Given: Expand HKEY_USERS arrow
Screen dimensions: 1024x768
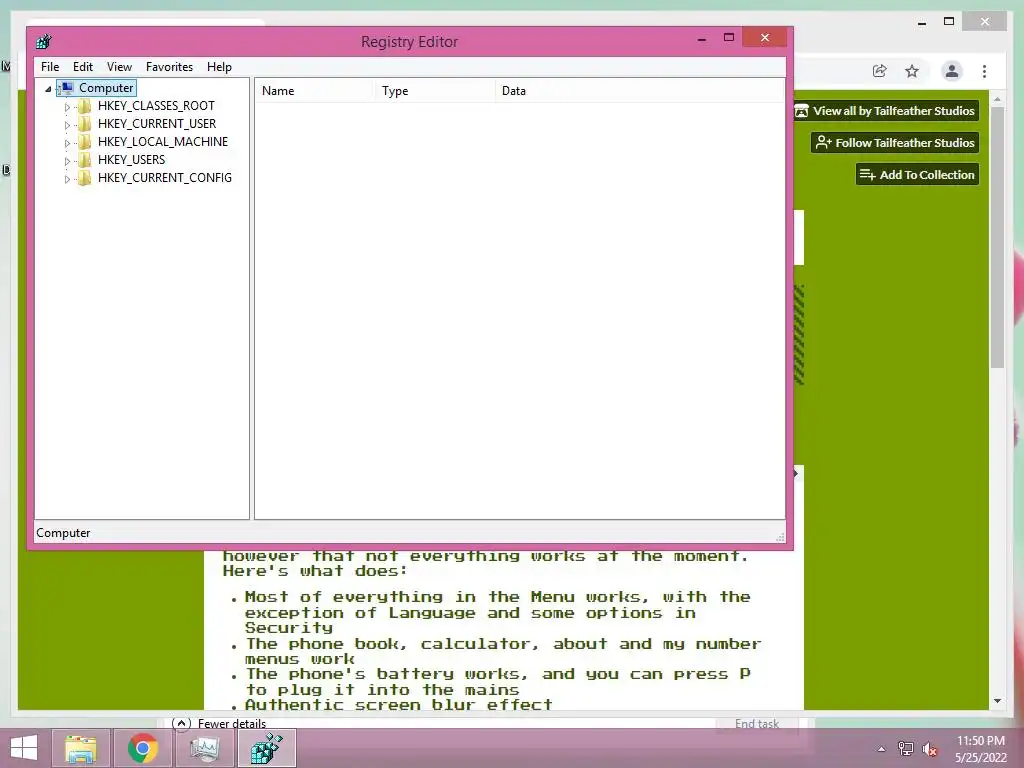Looking at the screenshot, I should pos(67,161).
